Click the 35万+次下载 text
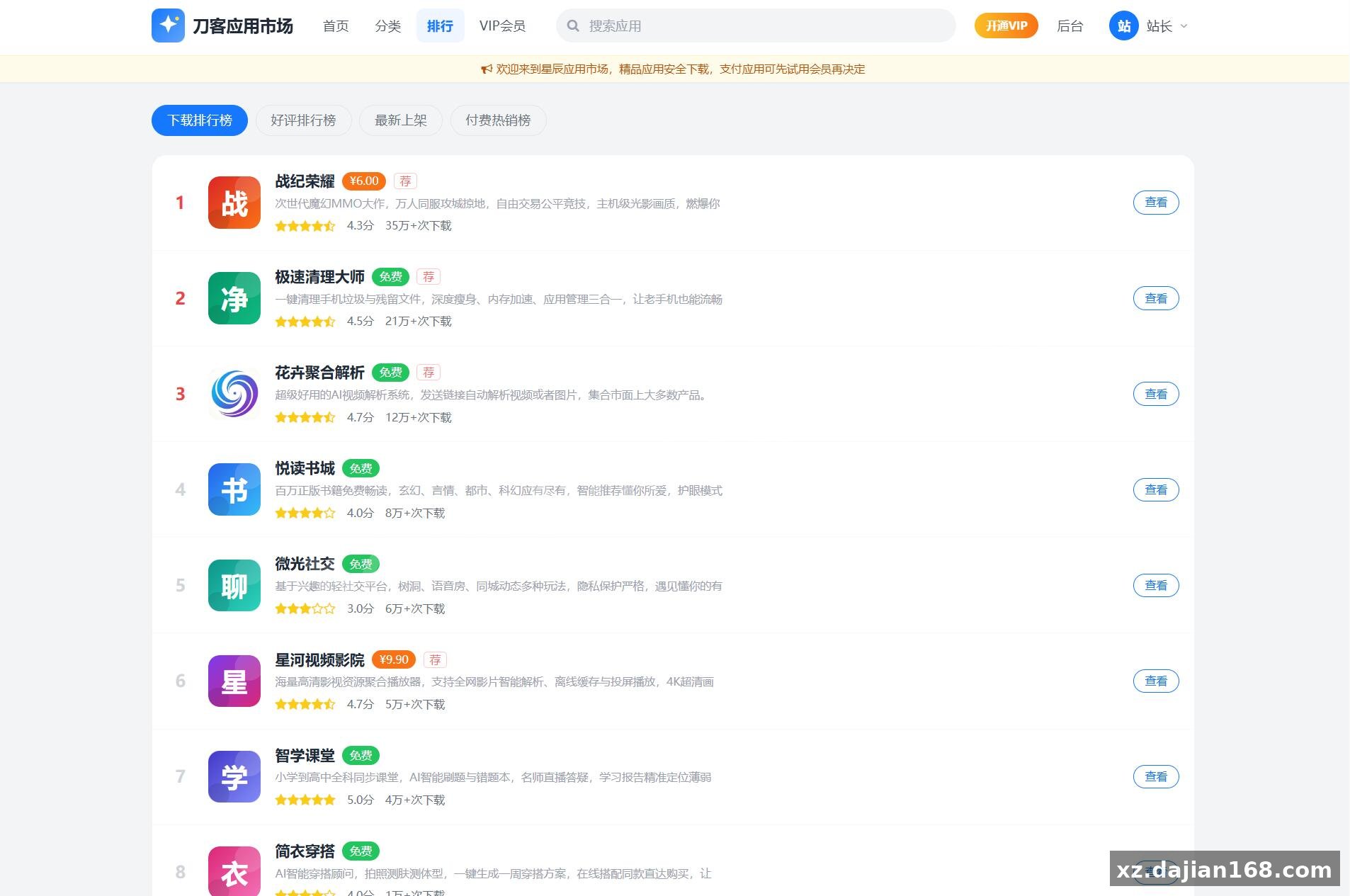 coord(418,226)
